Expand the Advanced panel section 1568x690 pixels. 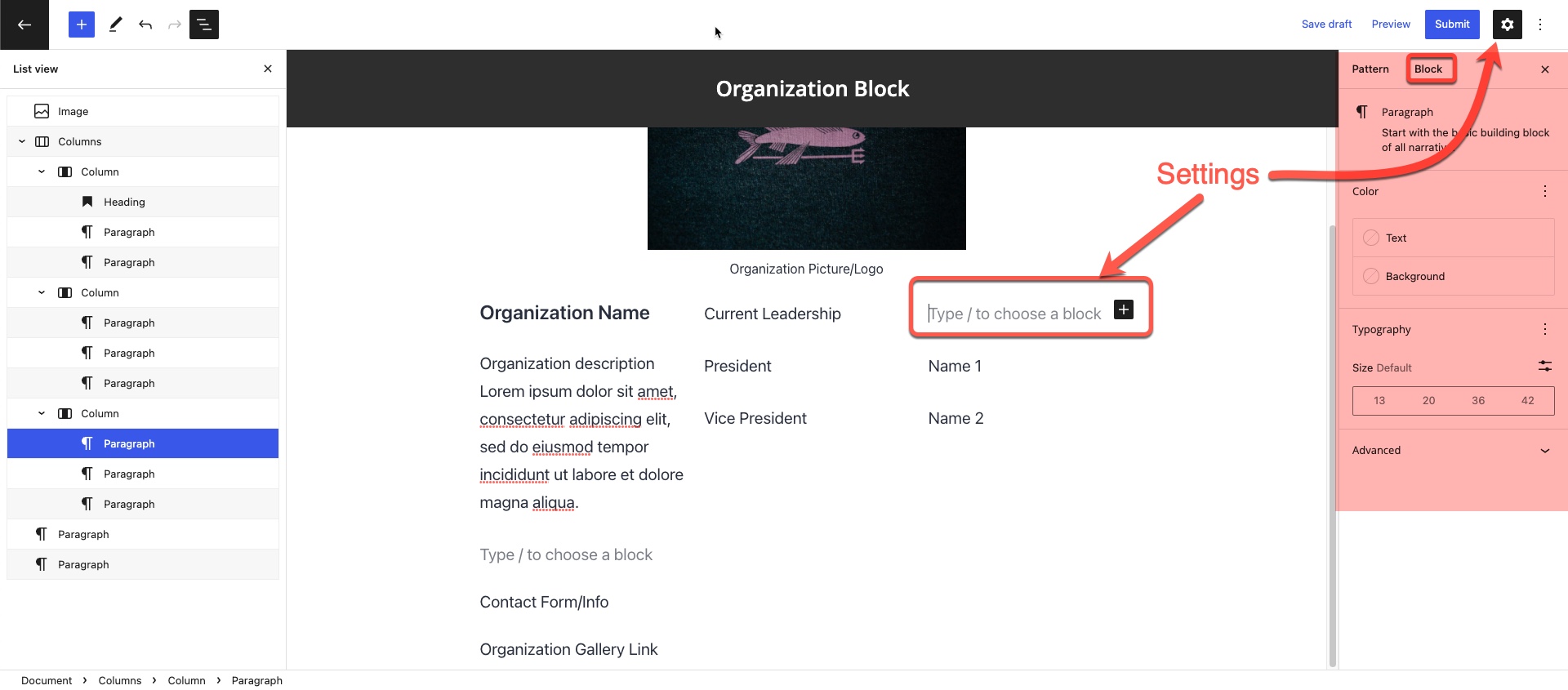click(x=1544, y=451)
